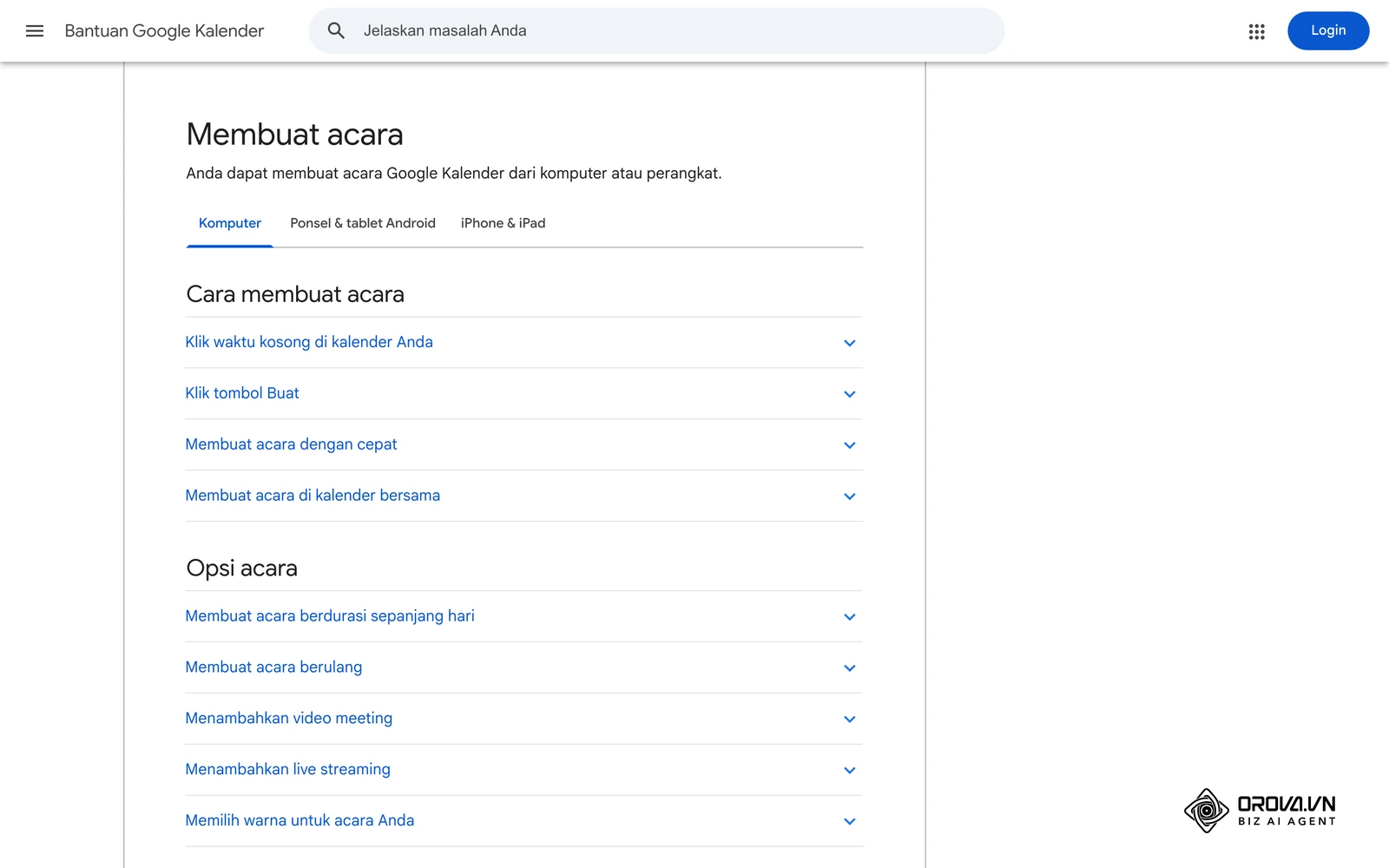This screenshot has width=1389, height=868.
Task: Expand chevron beside 'Membuat acara berulang'
Action: pyautogui.click(x=850, y=669)
